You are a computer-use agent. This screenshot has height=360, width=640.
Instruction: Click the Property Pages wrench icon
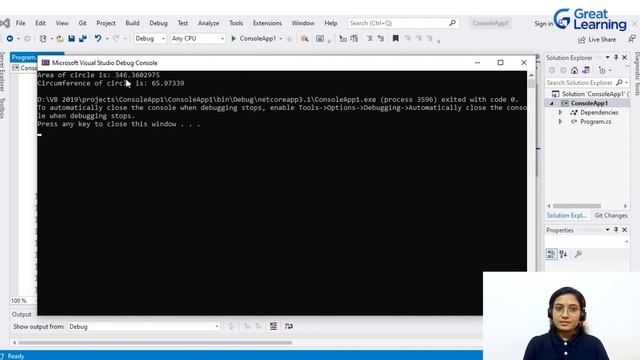578,254
